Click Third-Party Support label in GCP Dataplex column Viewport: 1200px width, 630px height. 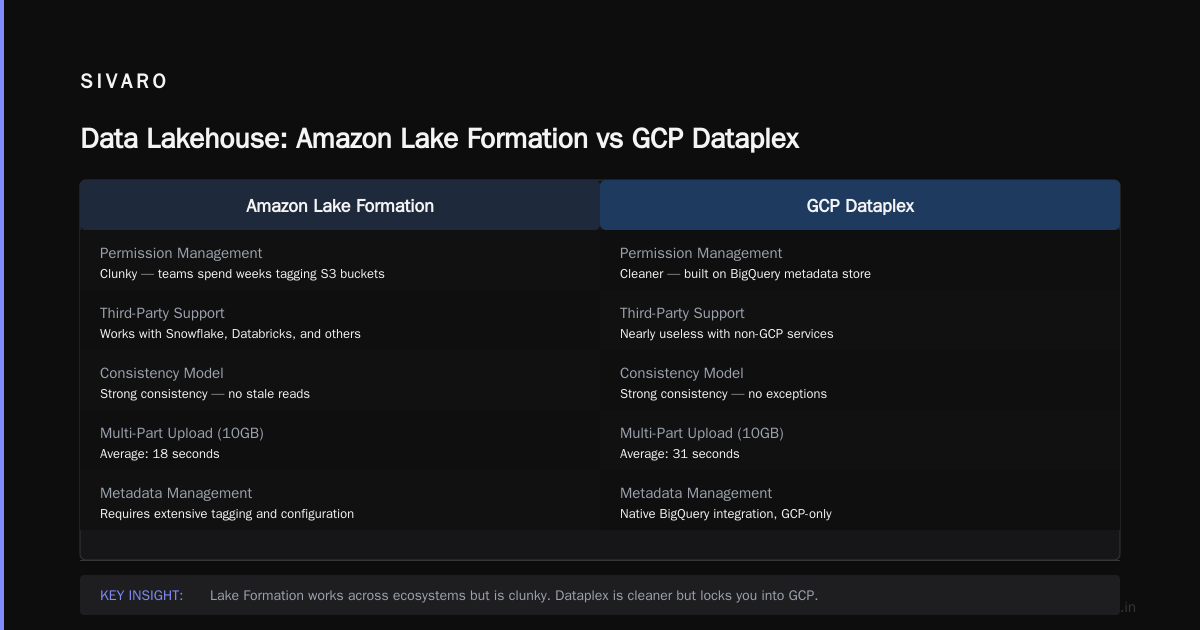pyautogui.click(x=682, y=313)
